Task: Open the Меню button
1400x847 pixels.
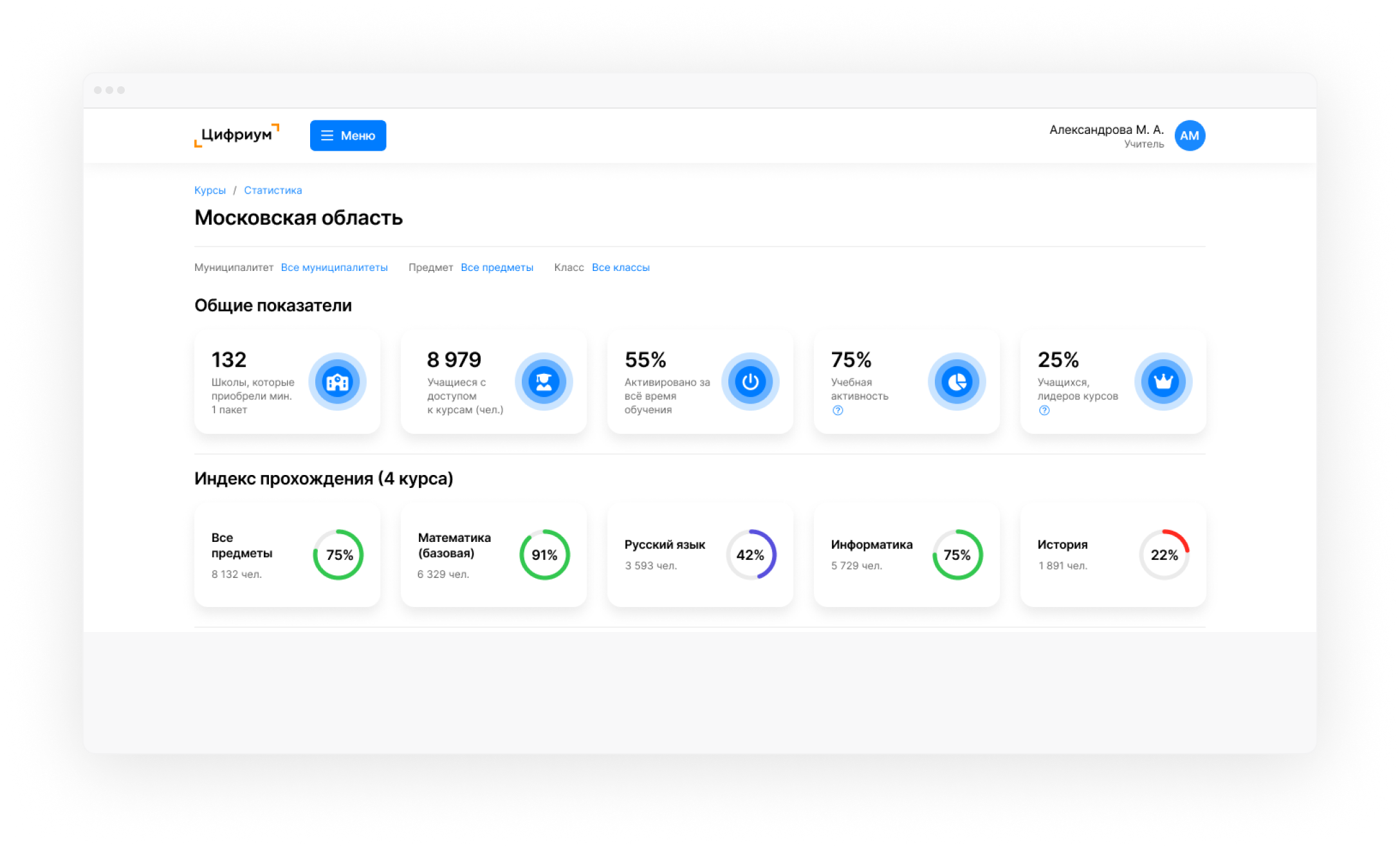Action: 348,136
